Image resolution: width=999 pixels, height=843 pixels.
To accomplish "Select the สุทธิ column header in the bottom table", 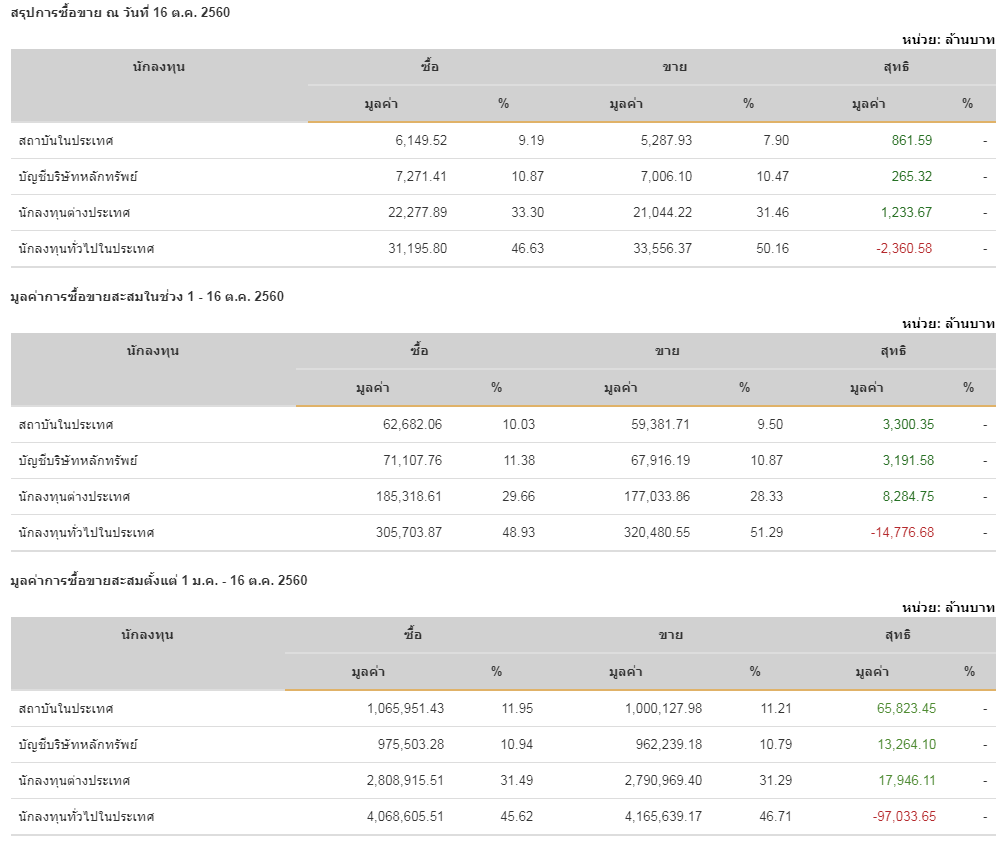I will click(x=897, y=635).
